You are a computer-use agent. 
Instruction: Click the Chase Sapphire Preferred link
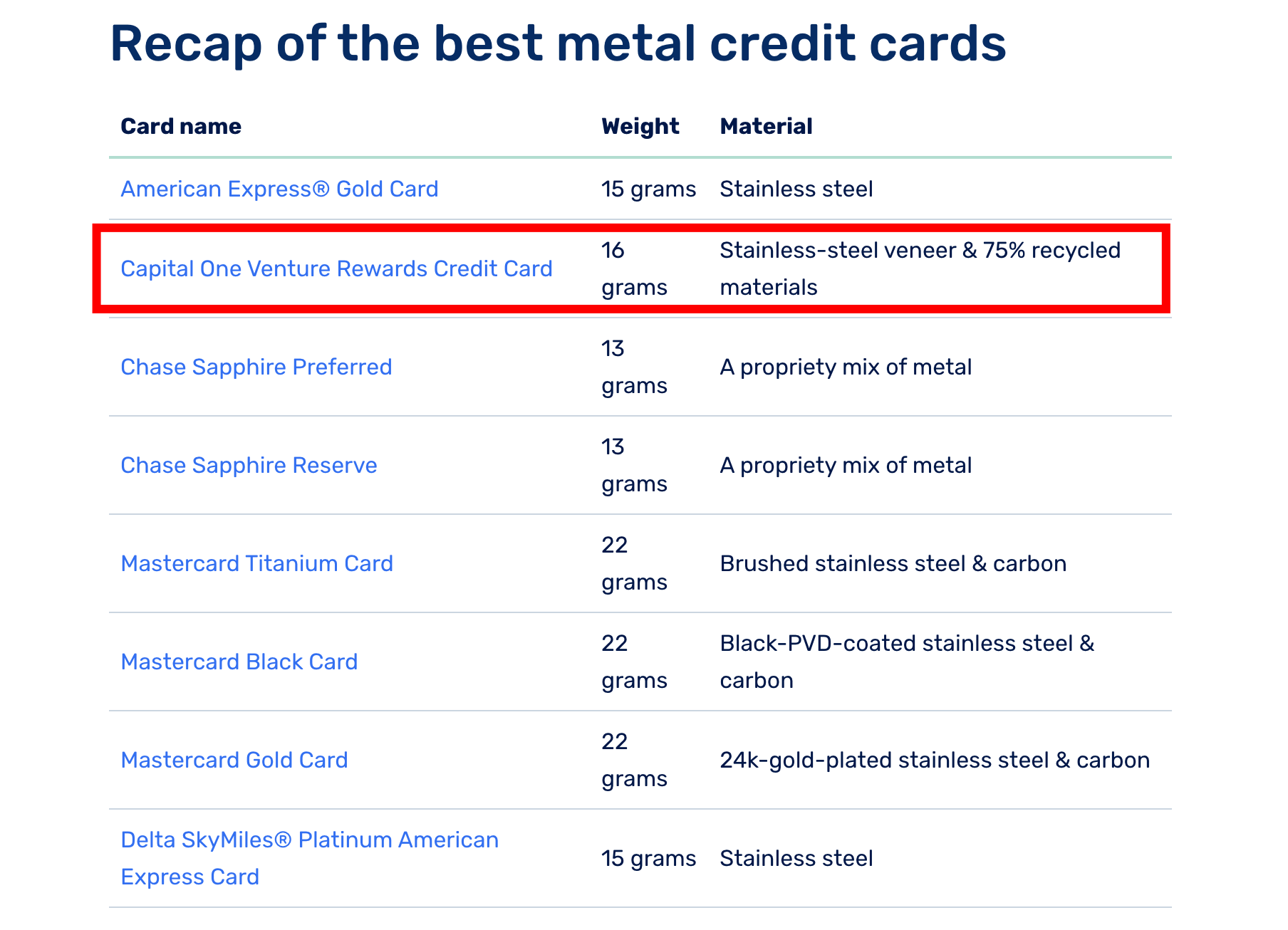point(256,367)
